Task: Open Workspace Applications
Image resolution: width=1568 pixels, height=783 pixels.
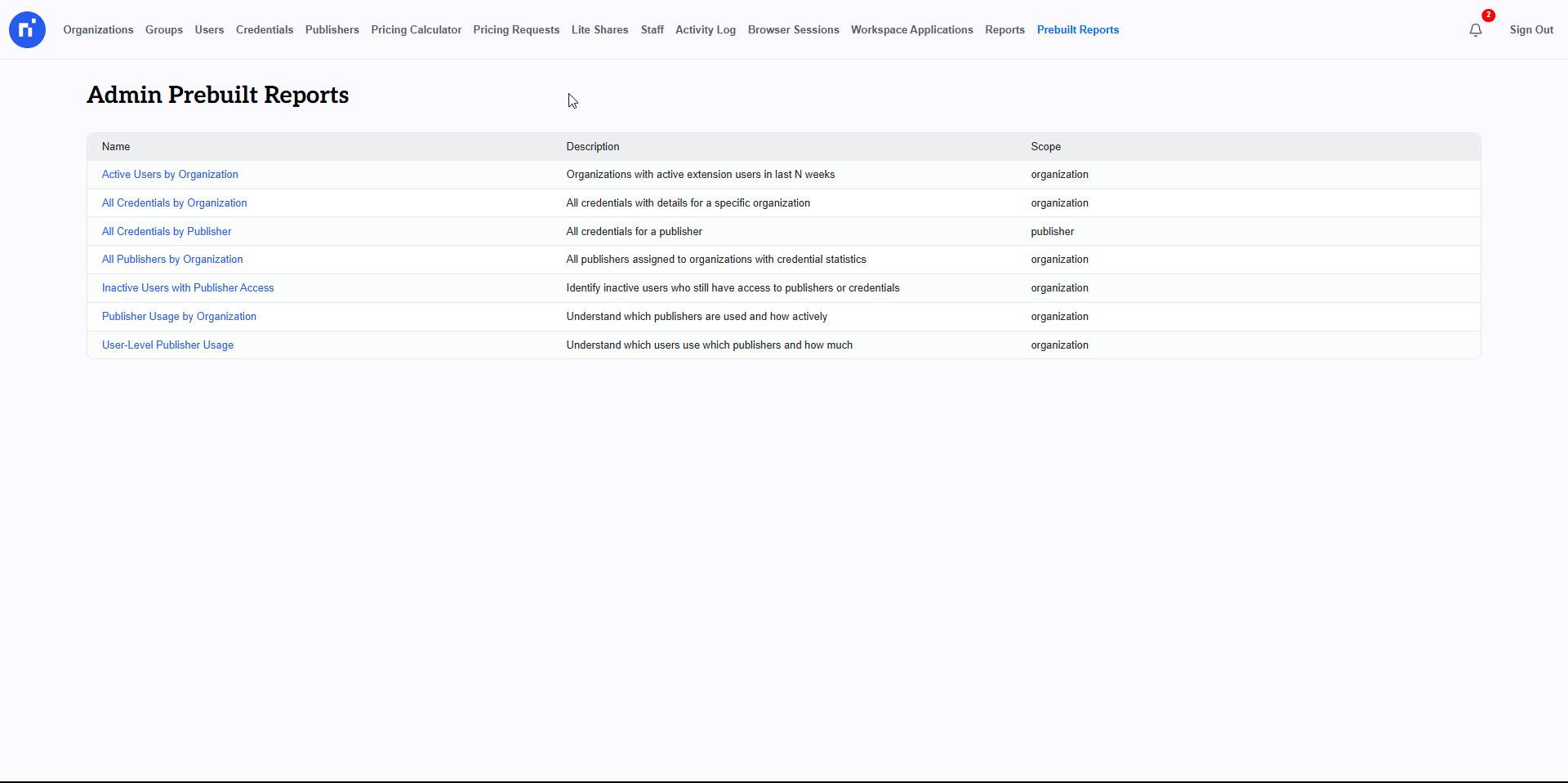Action: coord(911,30)
